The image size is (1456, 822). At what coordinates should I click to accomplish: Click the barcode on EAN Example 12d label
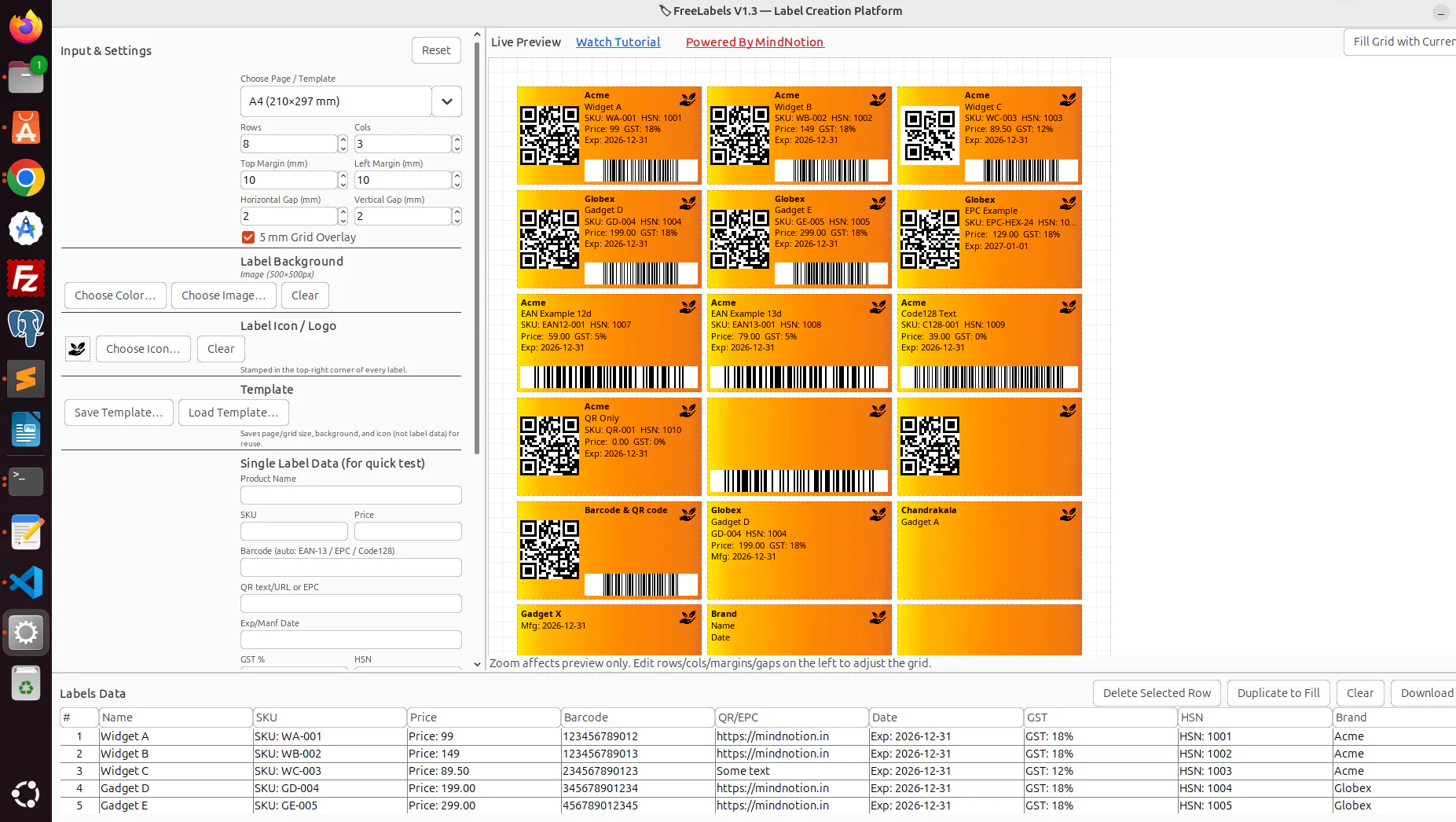click(x=609, y=377)
